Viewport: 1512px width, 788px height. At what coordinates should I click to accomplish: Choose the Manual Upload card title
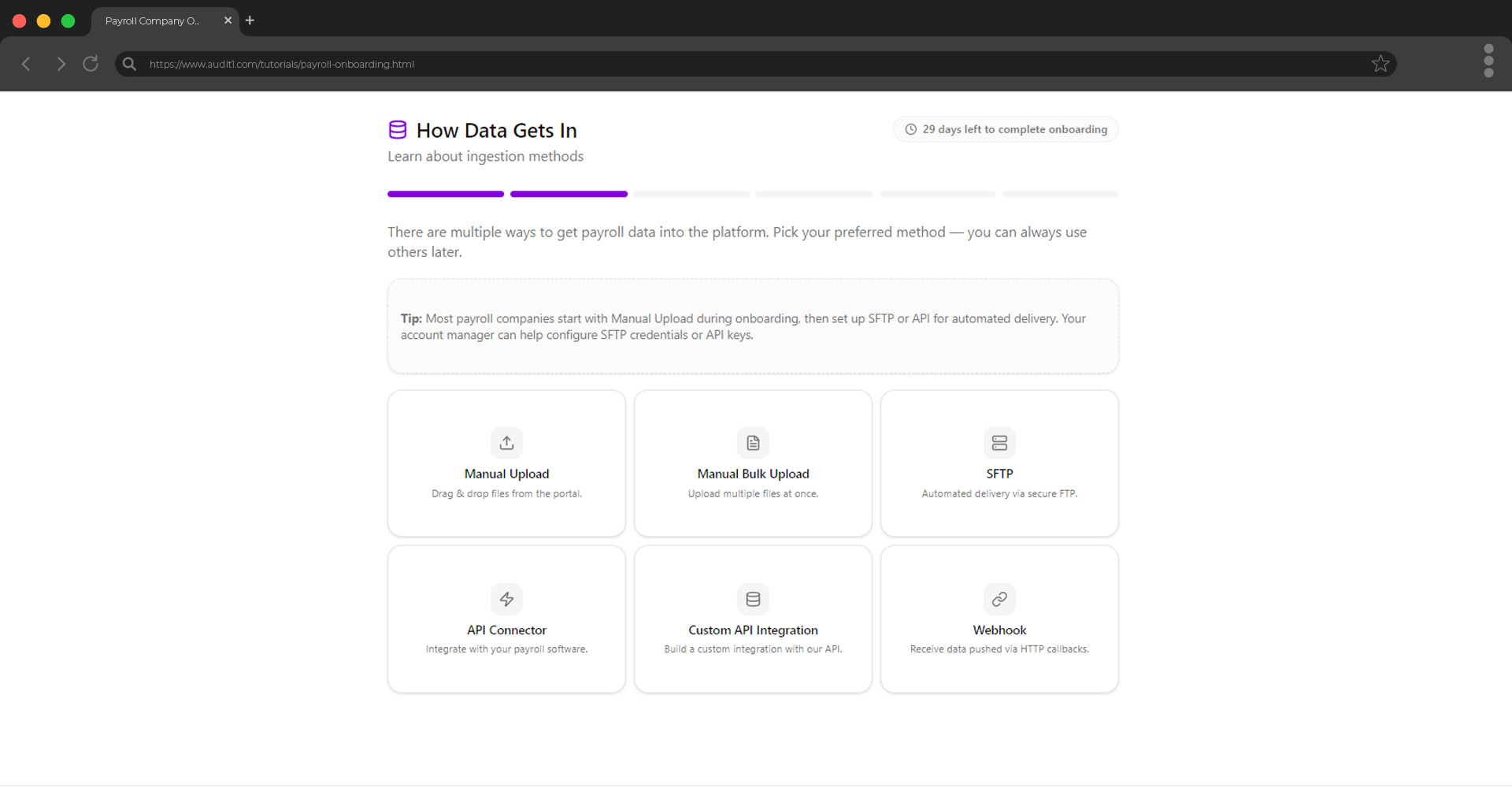point(506,474)
